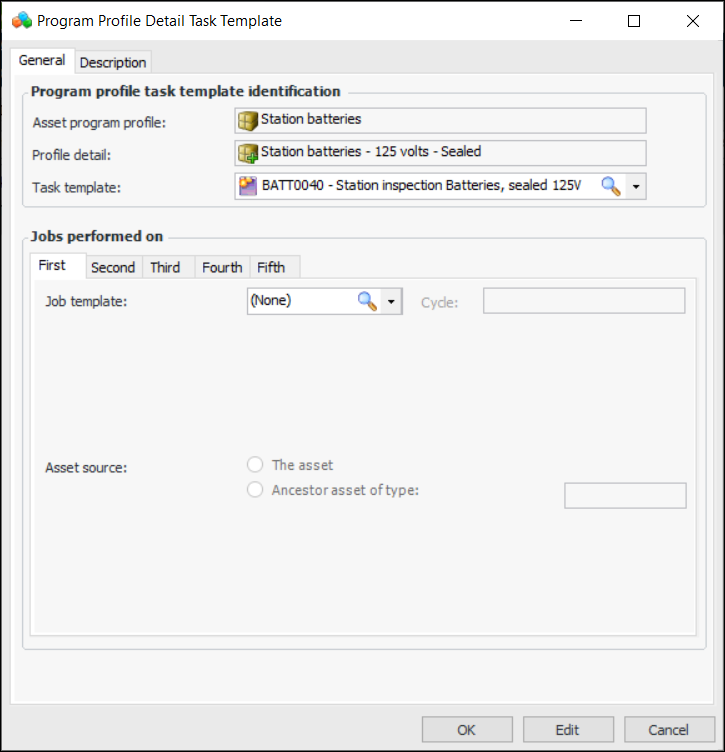Viewport: 725px width, 752px height.
Task: Click the 'Jobs performed on' group heading
Action: [x=97, y=236]
